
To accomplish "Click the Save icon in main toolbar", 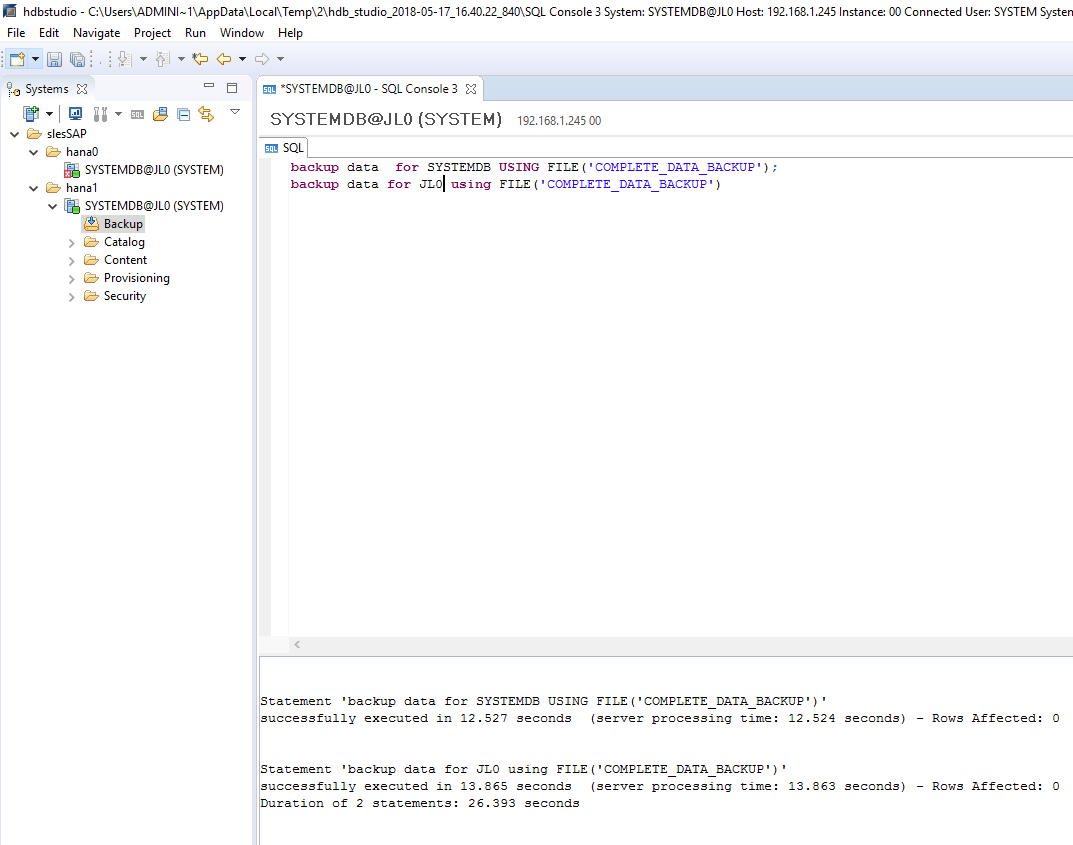I will tap(55, 60).
